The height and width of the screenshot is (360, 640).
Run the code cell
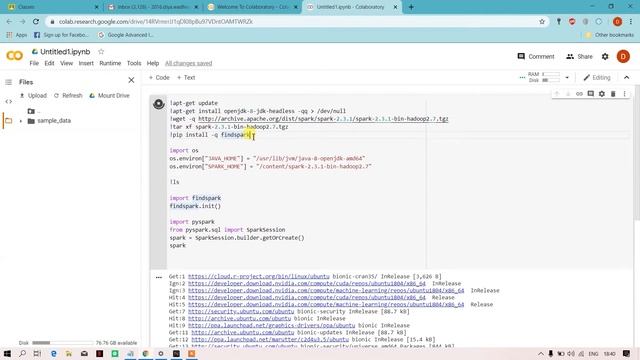pyautogui.click(x=159, y=104)
